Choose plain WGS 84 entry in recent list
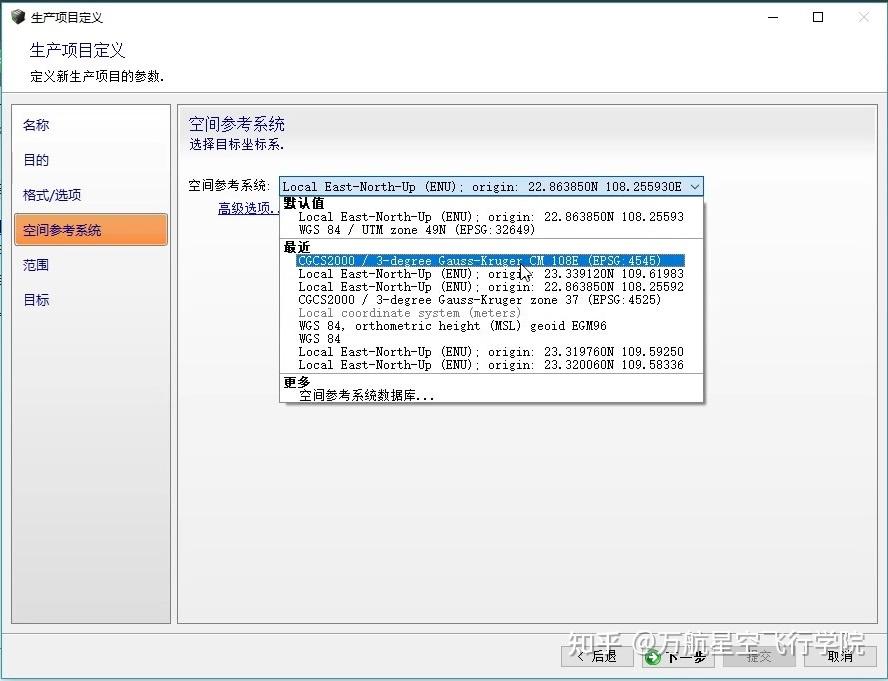 pyautogui.click(x=319, y=339)
